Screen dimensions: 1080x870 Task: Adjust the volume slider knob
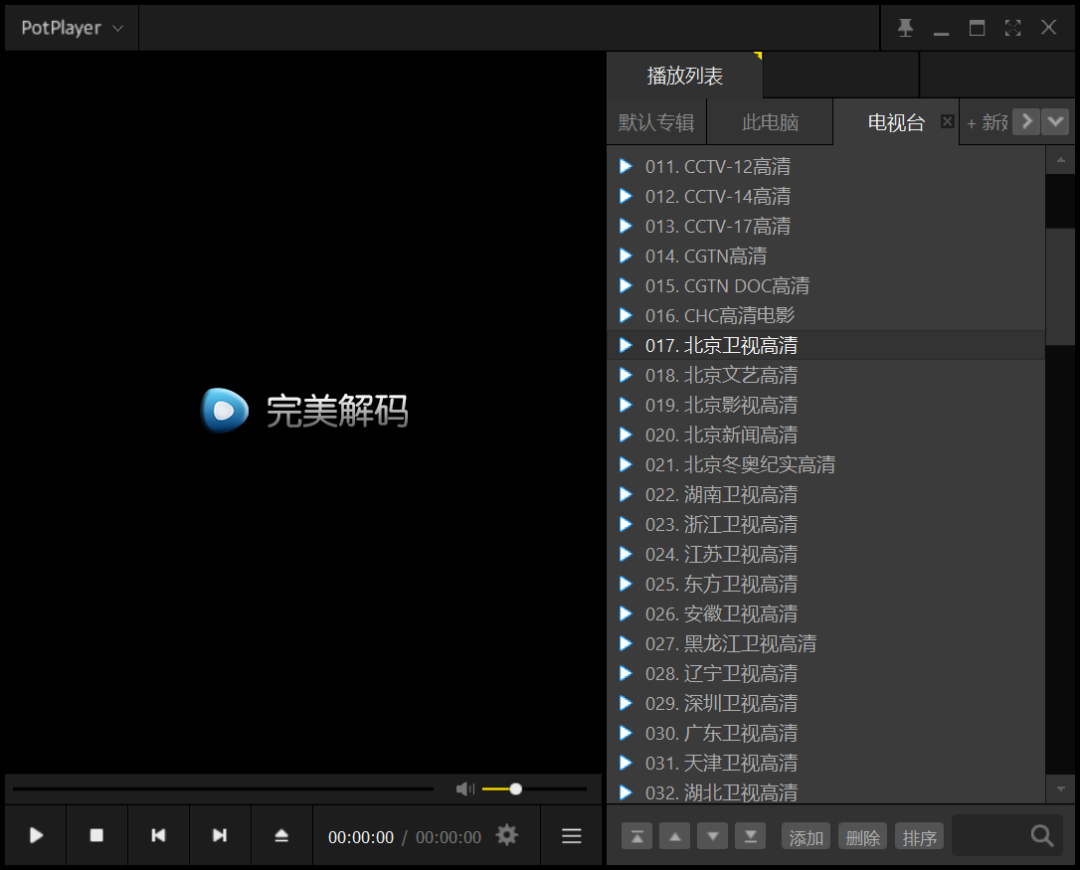point(515,789)
